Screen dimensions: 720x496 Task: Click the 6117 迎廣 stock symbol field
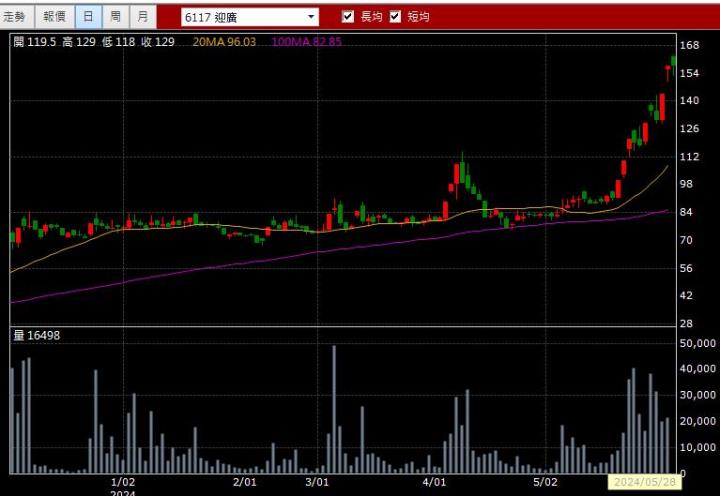click(x=242, y=17)
